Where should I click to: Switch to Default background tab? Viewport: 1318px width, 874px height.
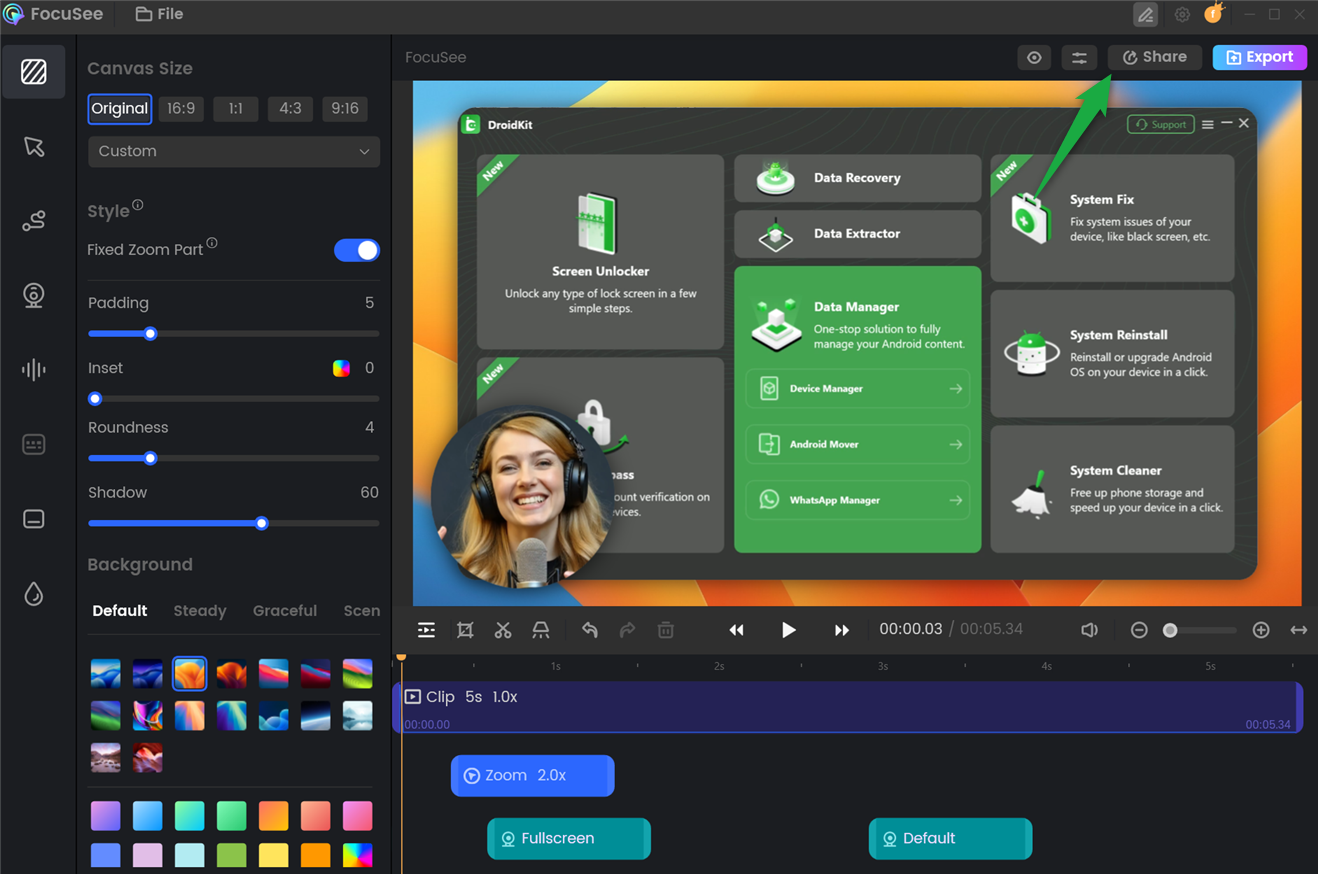click(120, 611)
